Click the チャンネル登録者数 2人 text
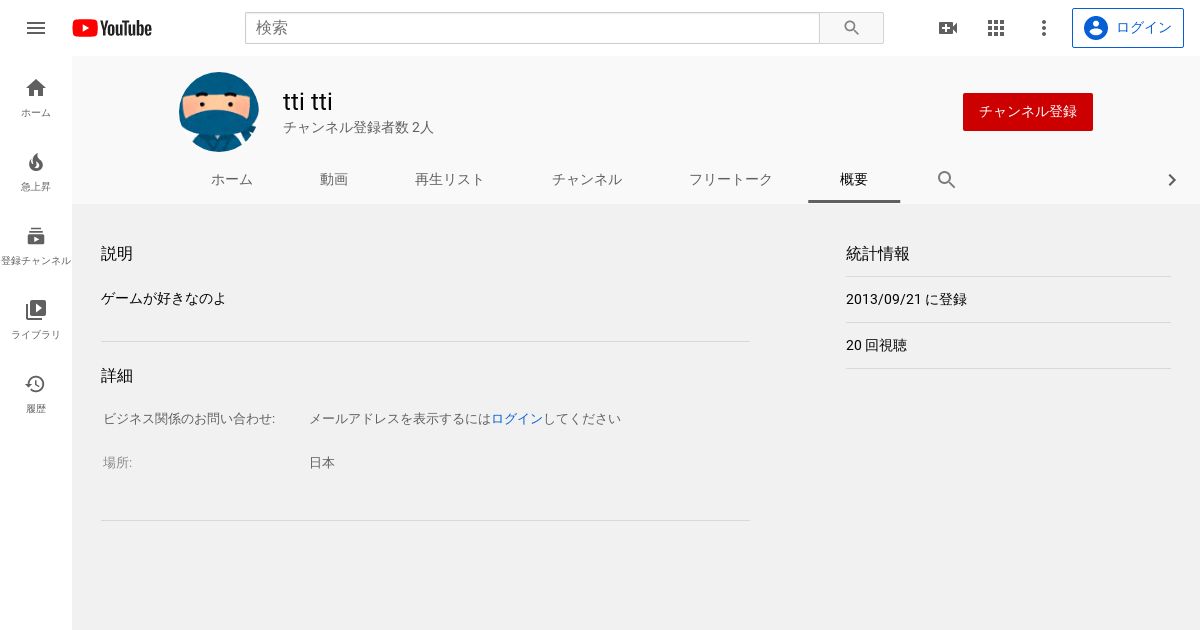This screenshot has height=630, width=1200. coord(358,128)
